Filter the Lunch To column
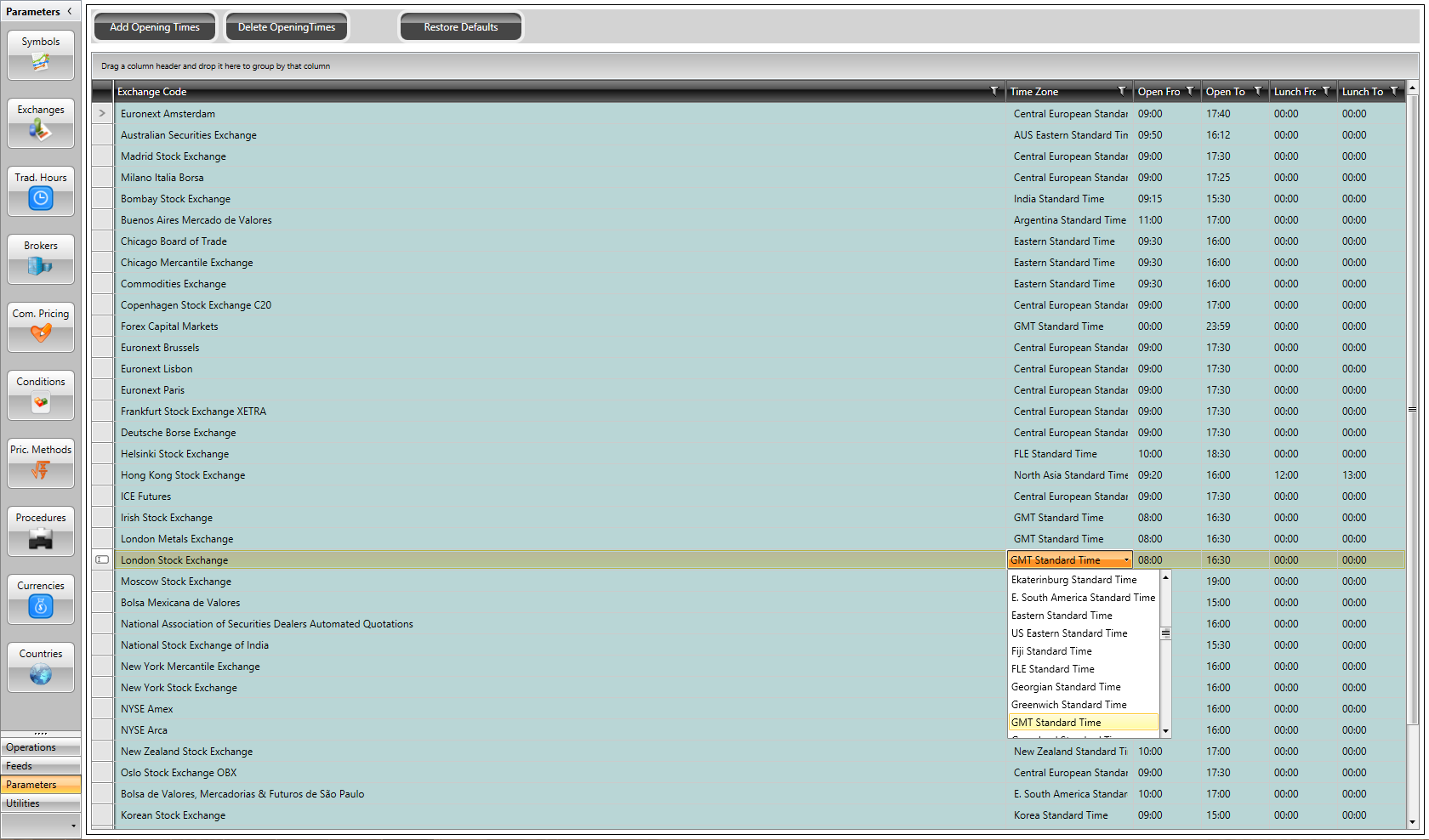Viewport: 1429px width, 840px height. 1394,91
